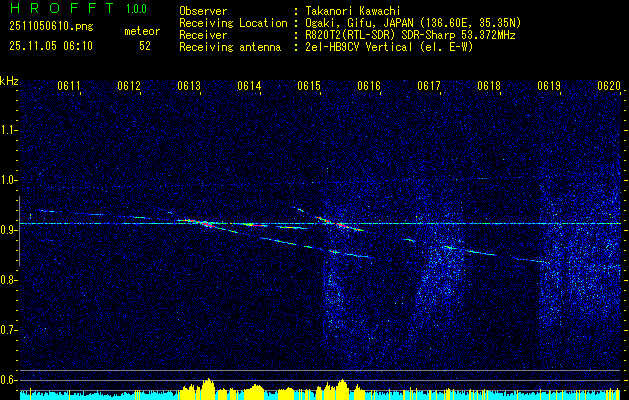This screenshot has height=400, width=629.
Task: Click the Receiving Location field label
Action: pos(233,23)
